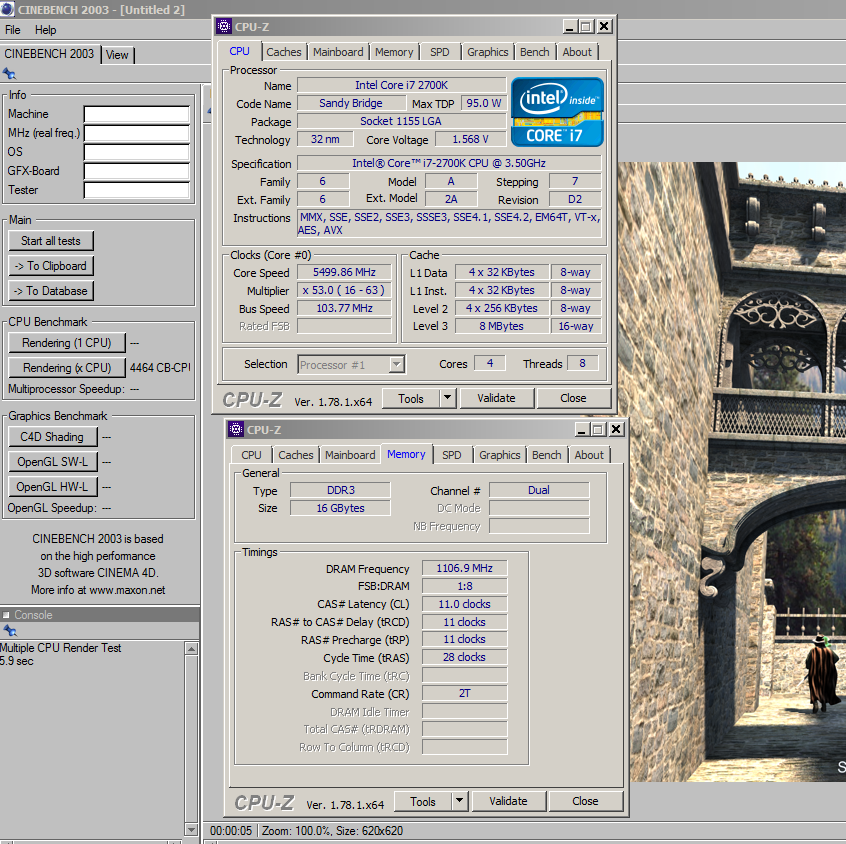Viewport: 846px width, 844px height.
Task: Click the console scrollbar down arrow
Action: point(191,829)
